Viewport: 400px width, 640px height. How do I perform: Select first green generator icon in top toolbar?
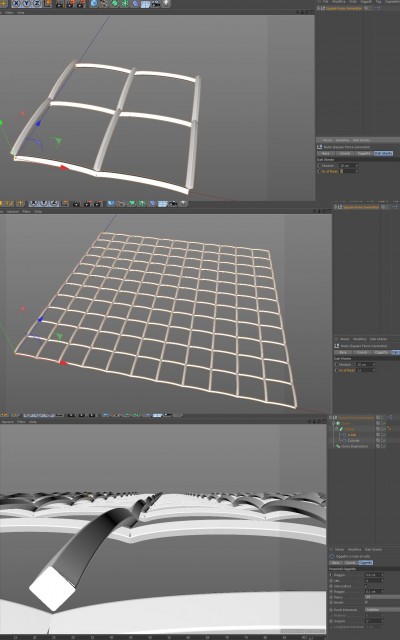tap(115, 4)
